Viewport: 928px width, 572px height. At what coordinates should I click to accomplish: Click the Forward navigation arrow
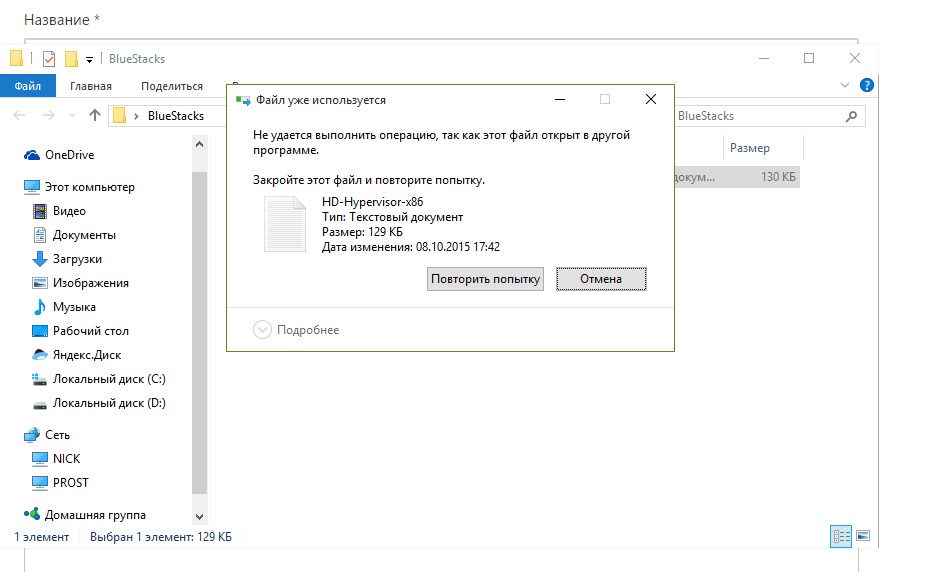(x=49, y=115)
